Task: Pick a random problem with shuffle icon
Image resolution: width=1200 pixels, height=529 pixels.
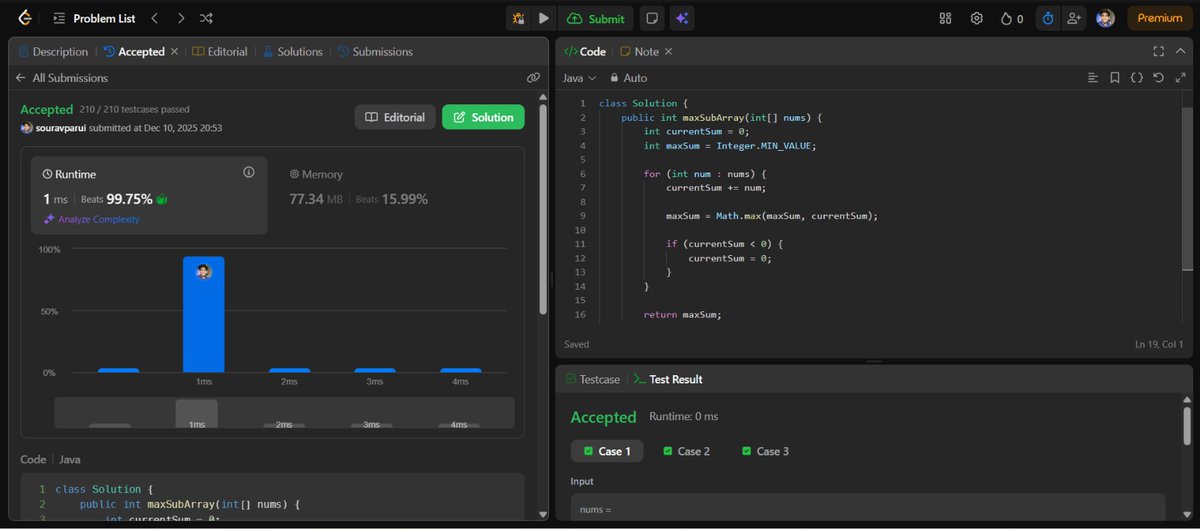Action: pos(206,18)
